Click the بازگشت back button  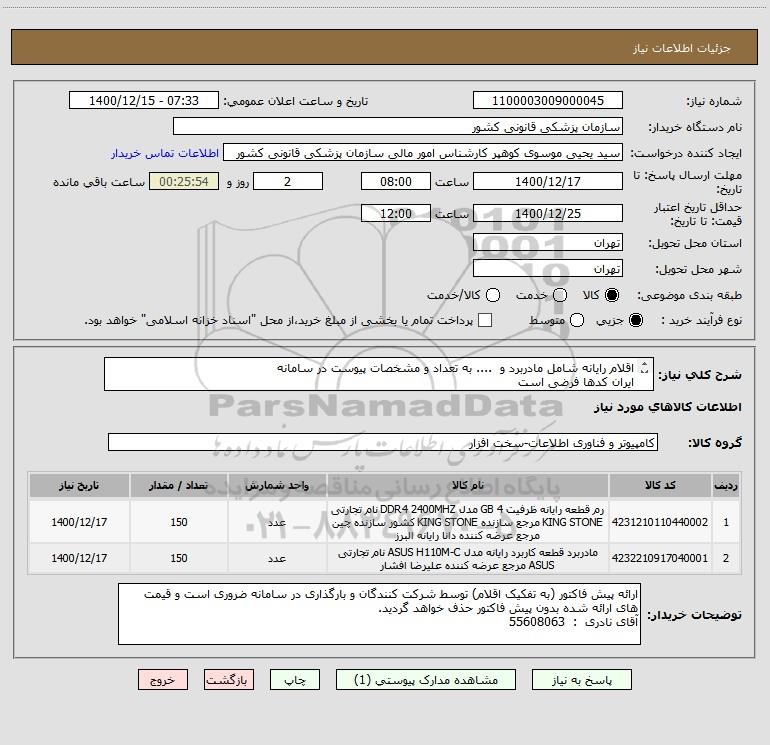(x=229, y=680)
